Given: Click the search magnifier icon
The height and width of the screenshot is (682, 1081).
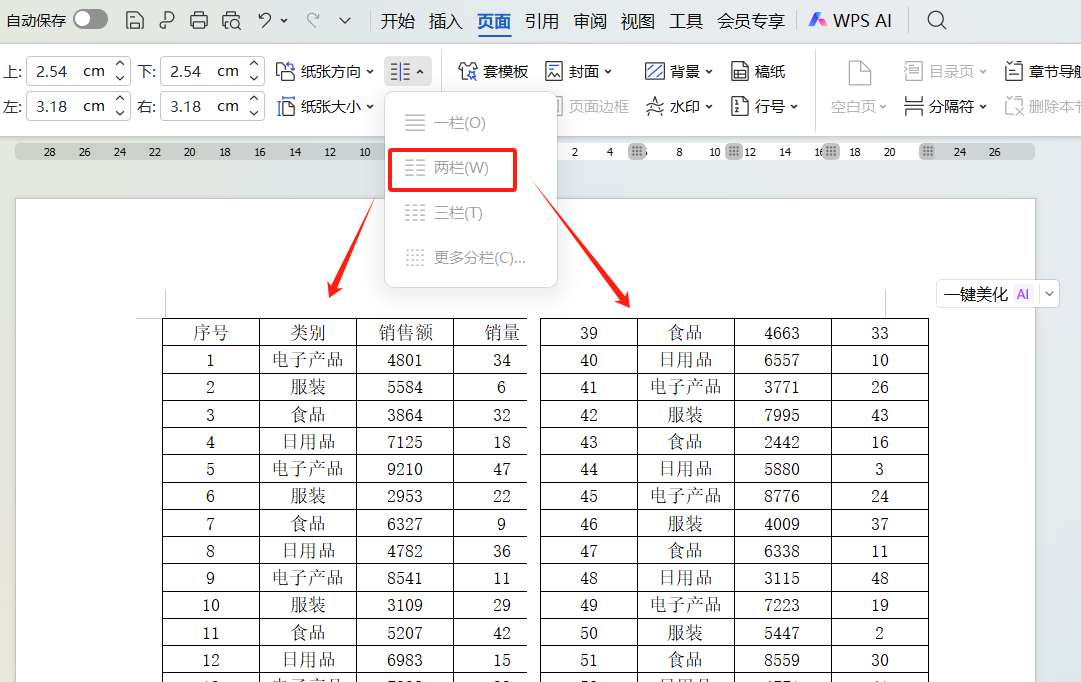Looking at the screenshot, I should click(935, 19).
